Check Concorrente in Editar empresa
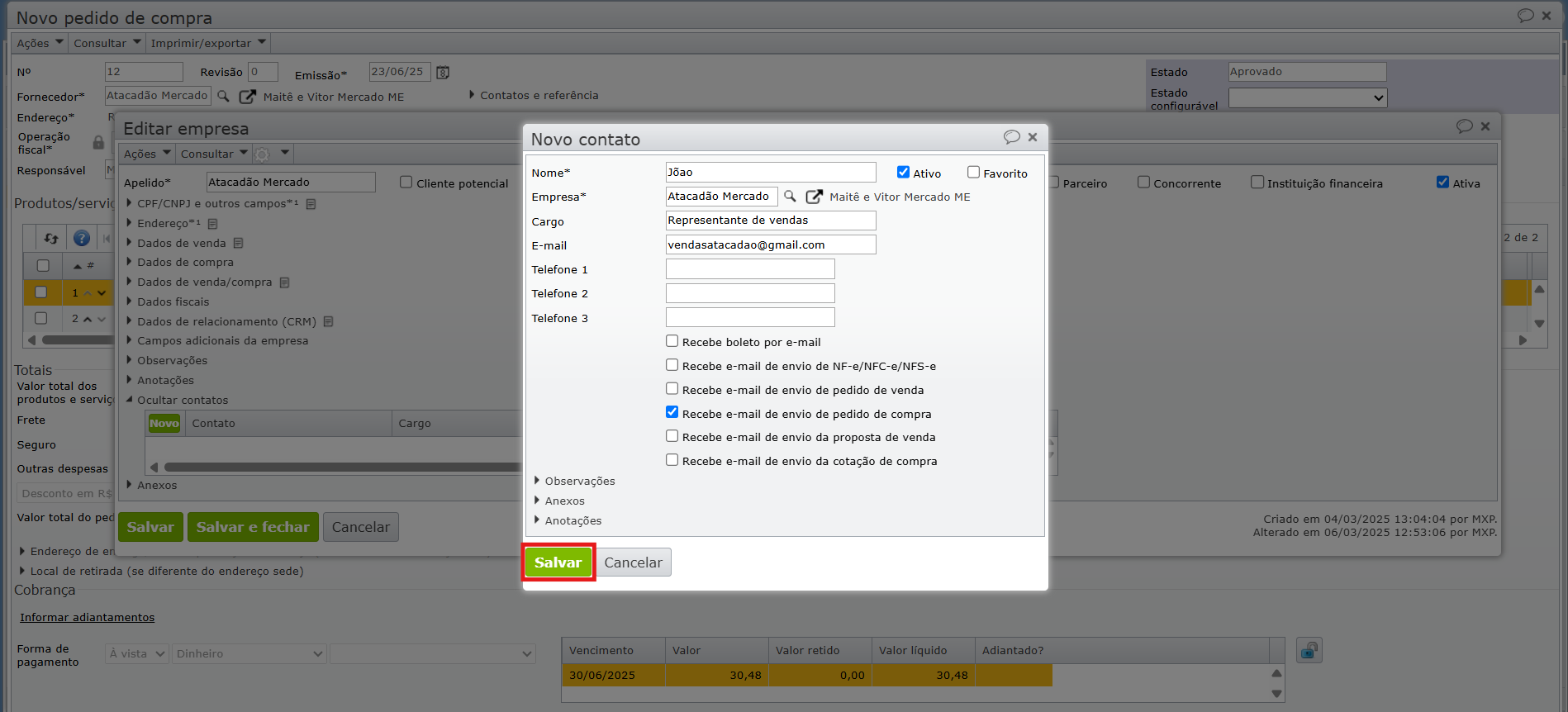 pos(1143,183)
